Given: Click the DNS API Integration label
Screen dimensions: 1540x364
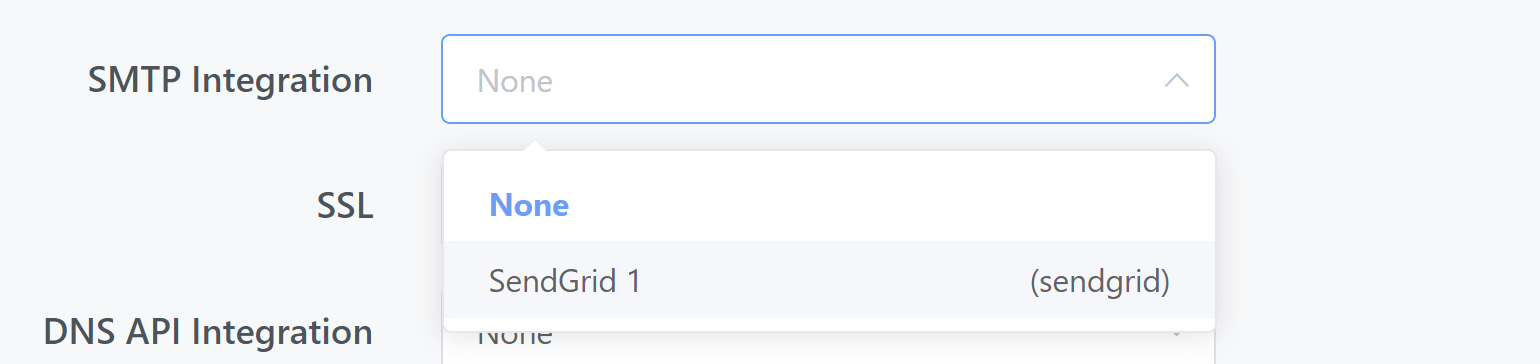Looking at the screenshot, I should (x=208, y=331).
